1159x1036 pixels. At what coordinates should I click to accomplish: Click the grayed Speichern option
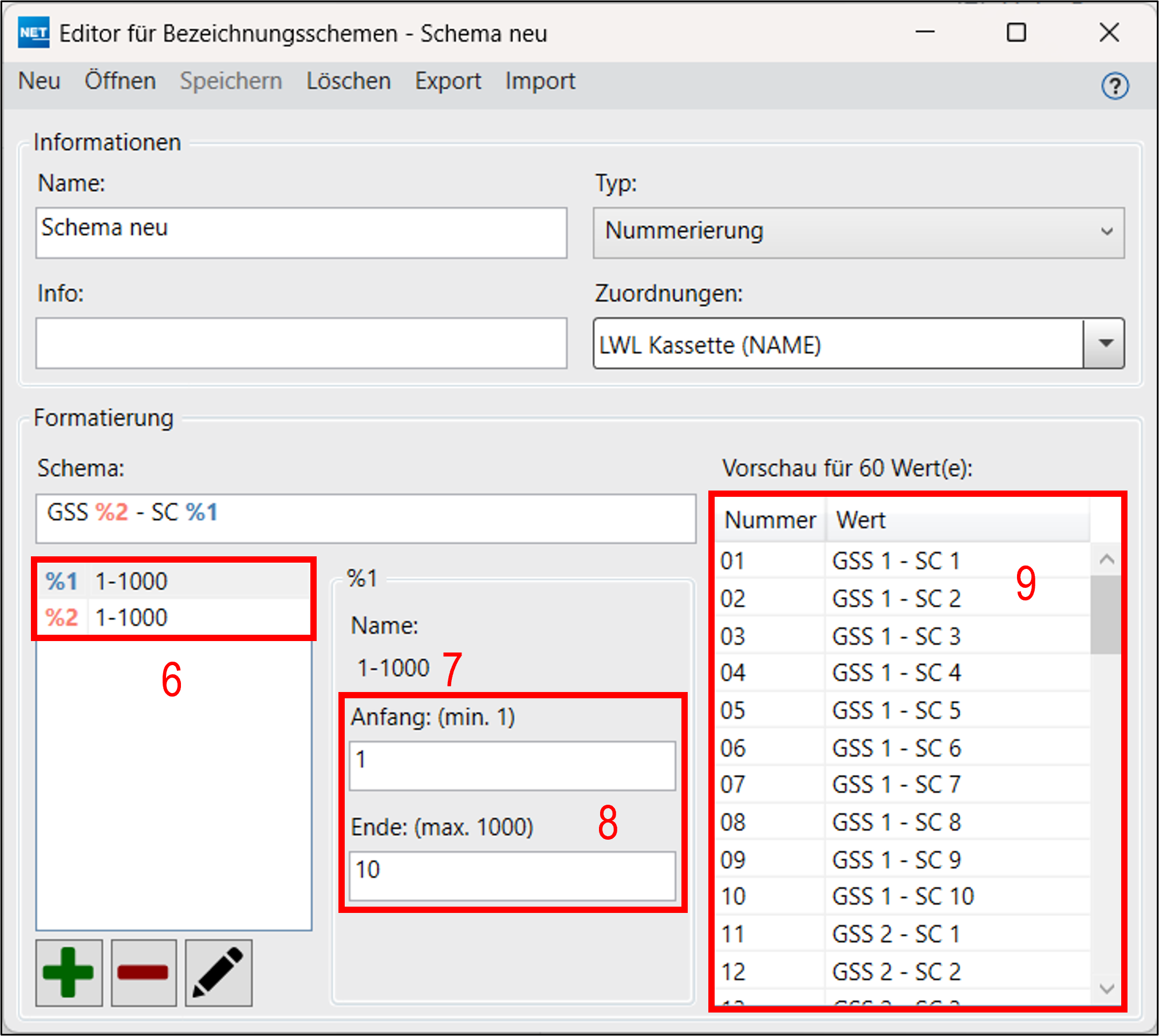coord(231,81)
